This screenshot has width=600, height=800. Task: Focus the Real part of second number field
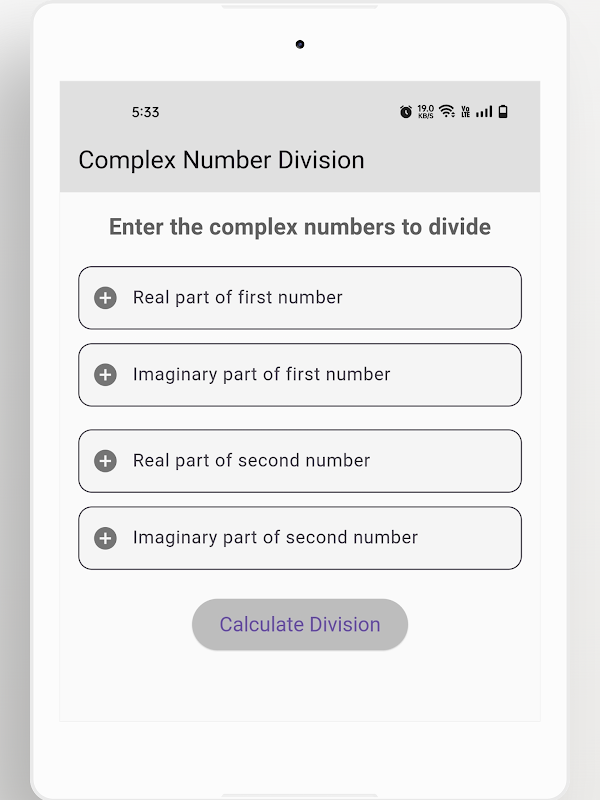click(x=320, y=461)
